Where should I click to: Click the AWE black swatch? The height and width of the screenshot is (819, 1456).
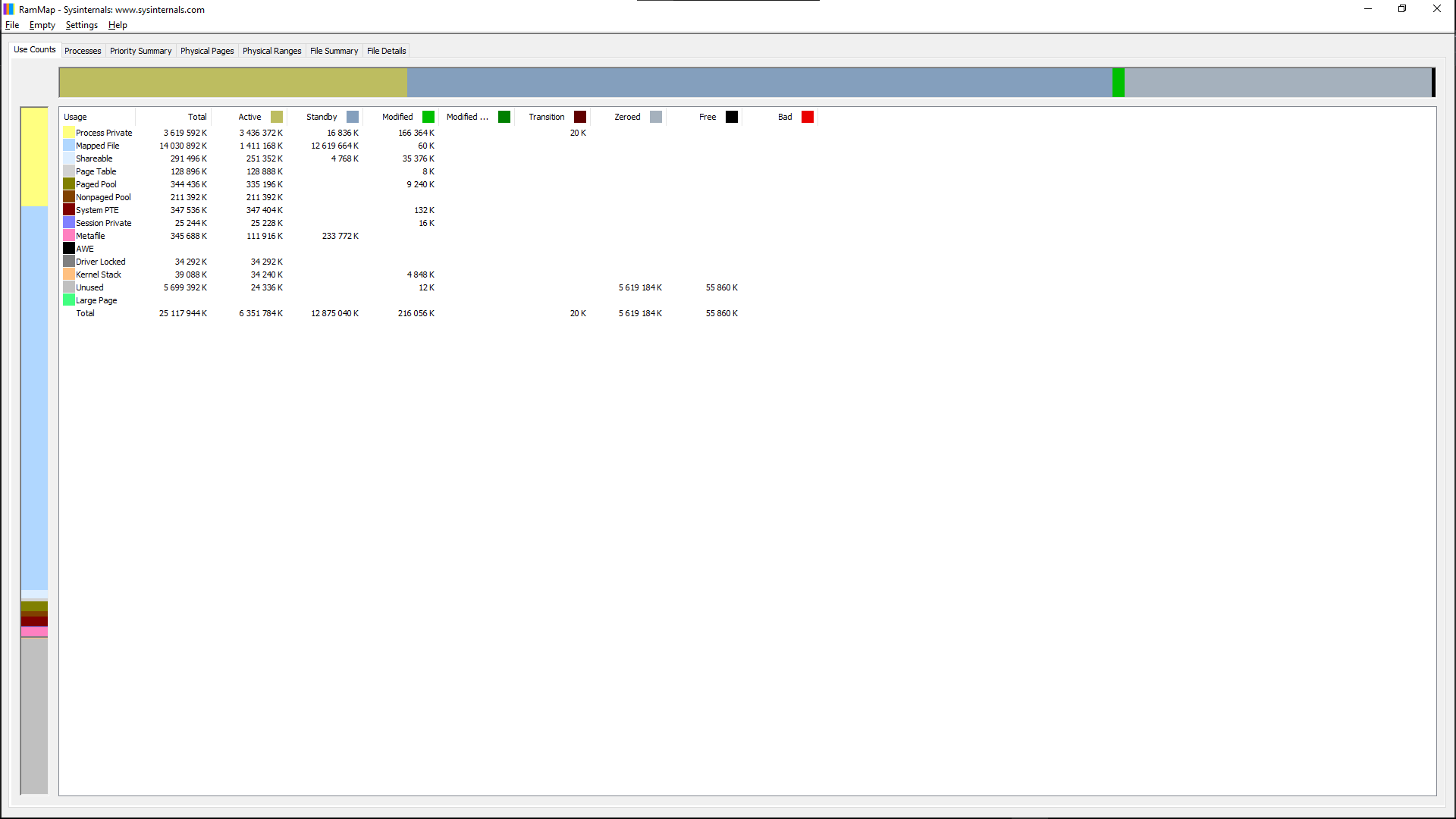69,249
